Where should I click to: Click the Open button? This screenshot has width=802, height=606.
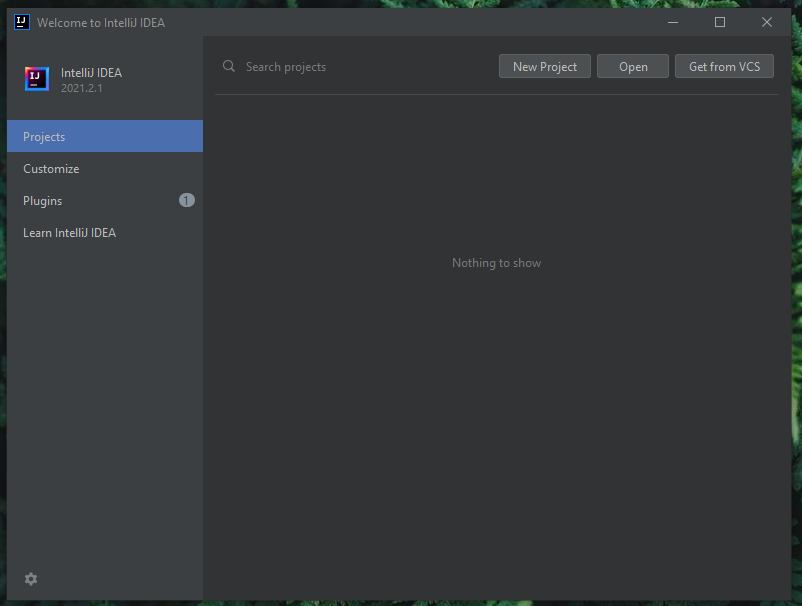(633, 66)
